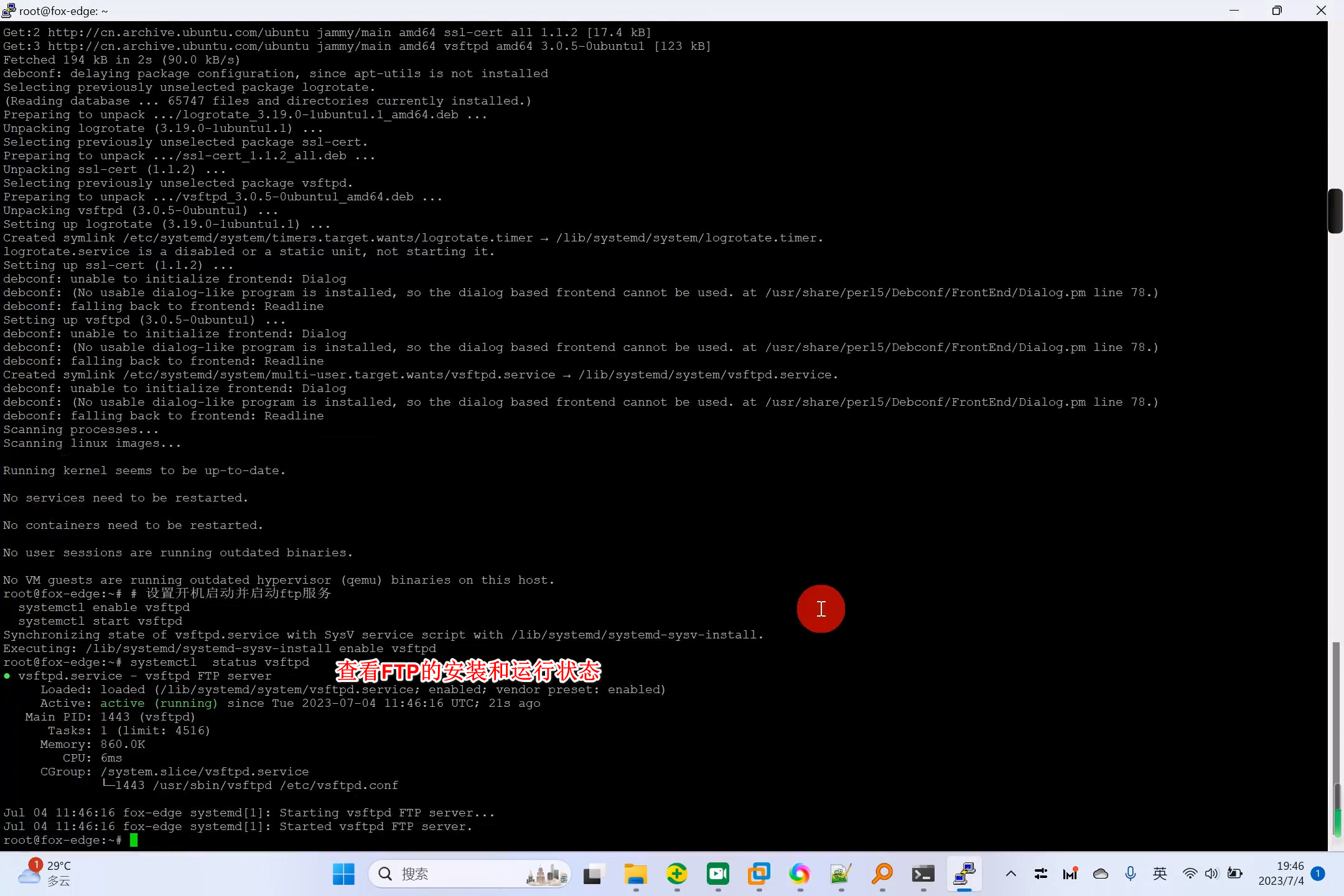Click the microphone tray icon
1344x896 pixels.
[1131, 874]
